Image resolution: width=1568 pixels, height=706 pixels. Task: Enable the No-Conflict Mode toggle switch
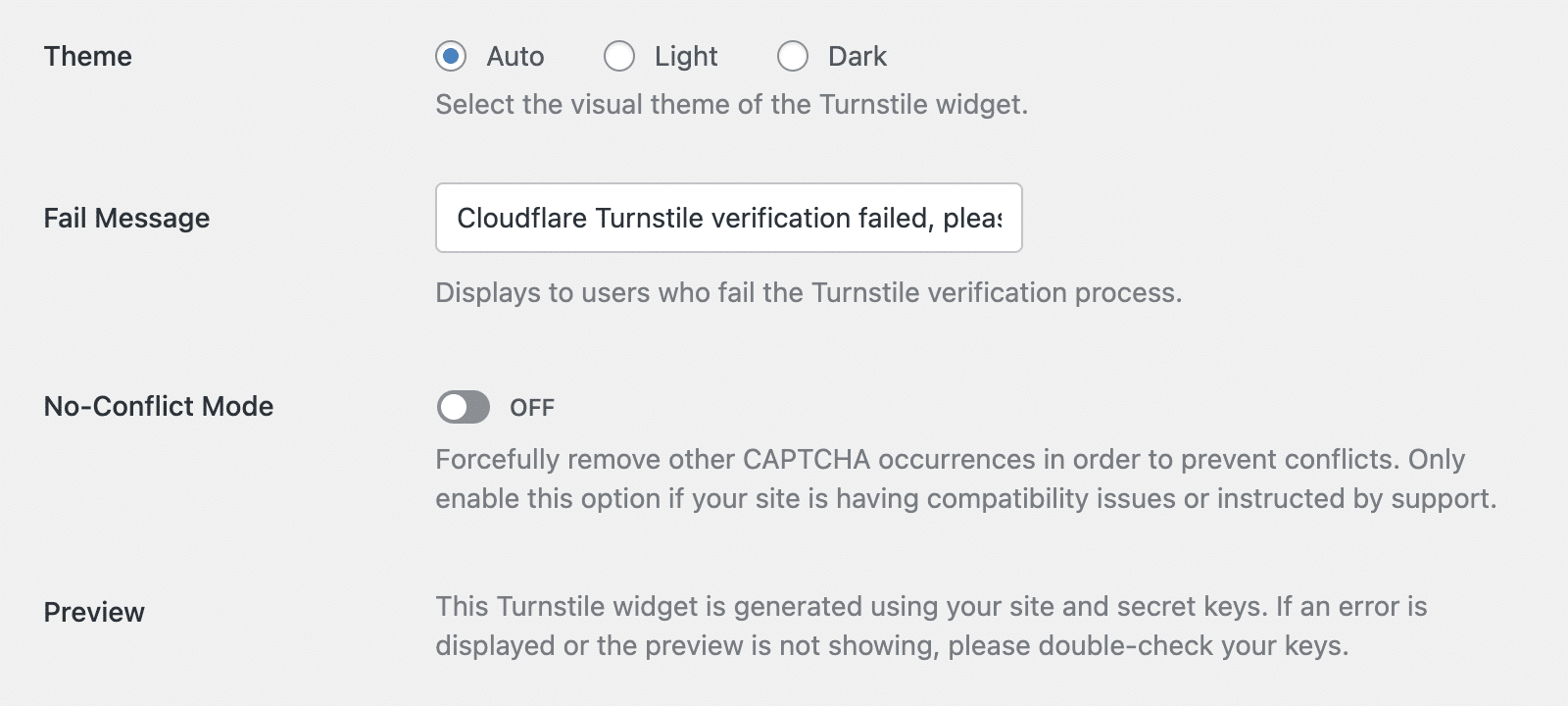tap(464, 407)
